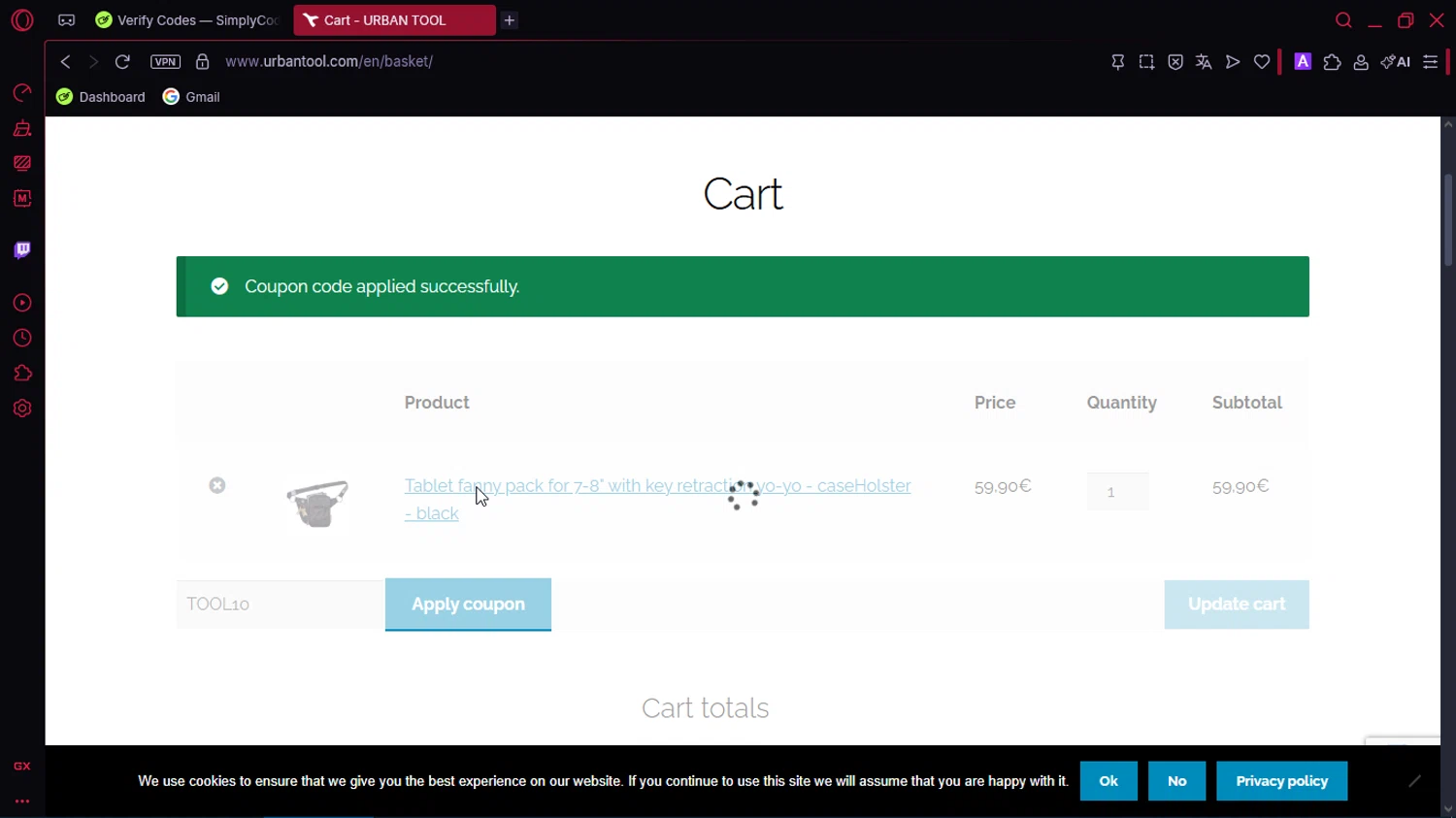Viewport: 1456px width, 818px height.
Task: Translate page with the translate icon
Action: coord(1204,62)
